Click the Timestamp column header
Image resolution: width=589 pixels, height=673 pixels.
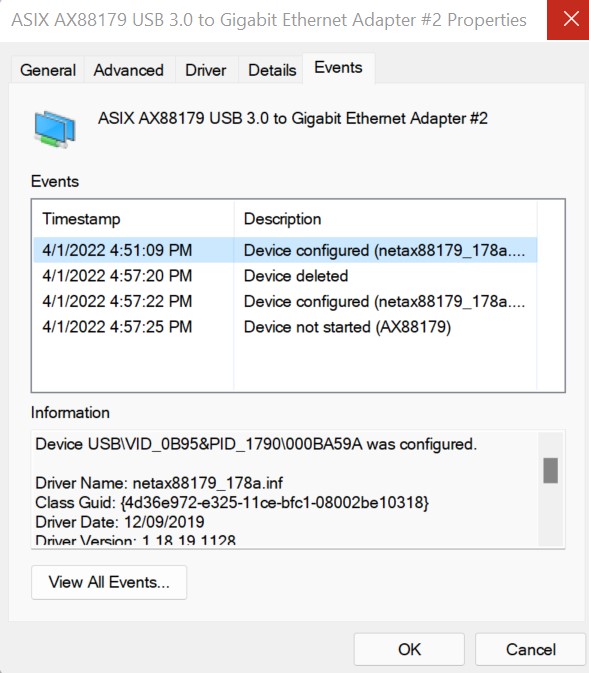click(134, 218)
